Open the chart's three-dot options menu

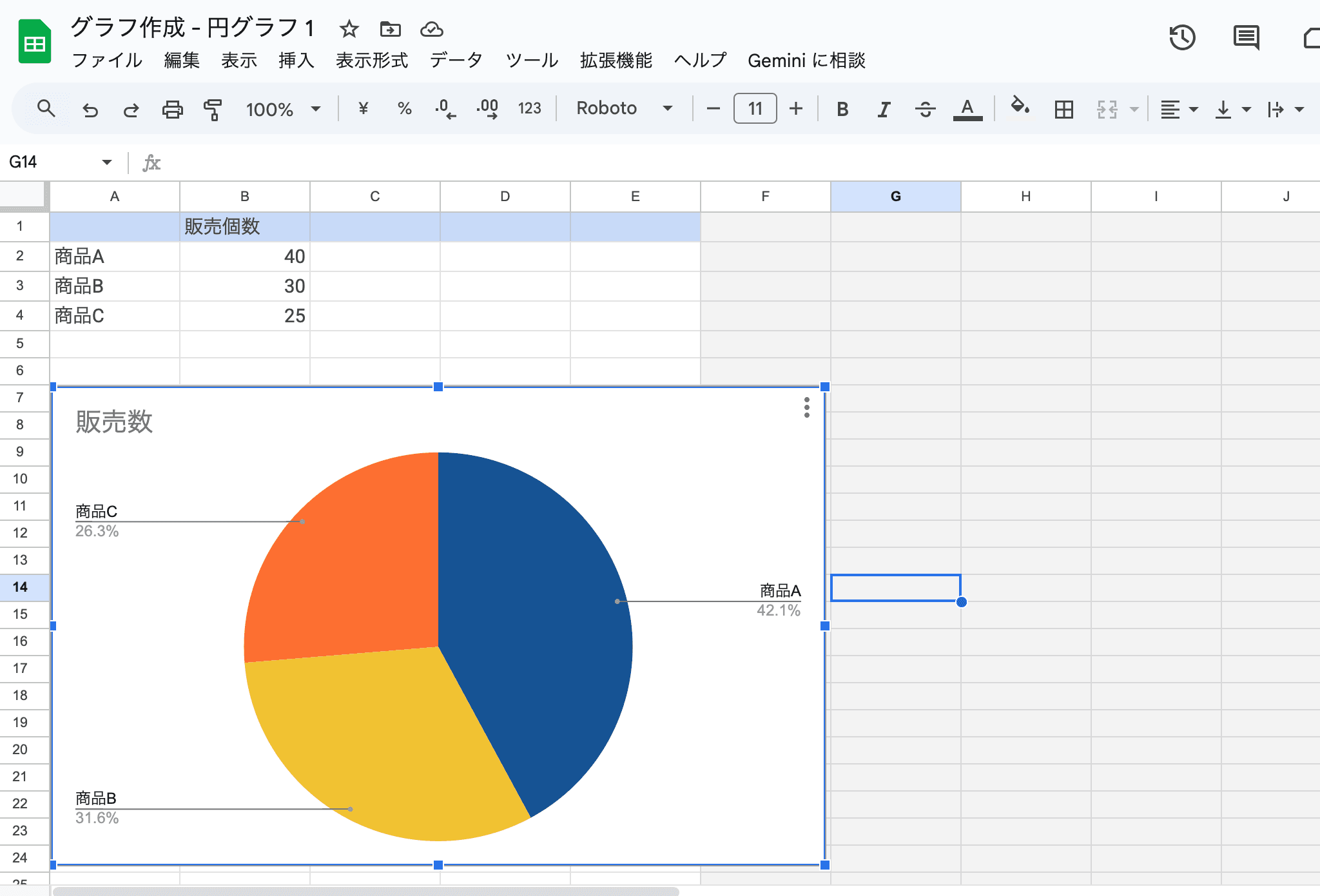[x=806, y=407]
